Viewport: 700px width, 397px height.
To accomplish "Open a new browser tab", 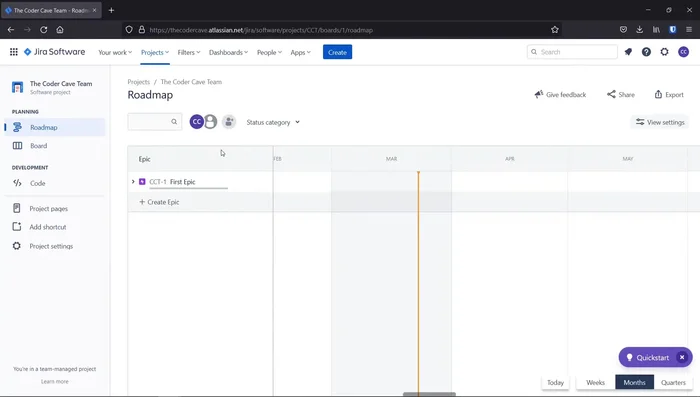I will [x=111, y=10].
